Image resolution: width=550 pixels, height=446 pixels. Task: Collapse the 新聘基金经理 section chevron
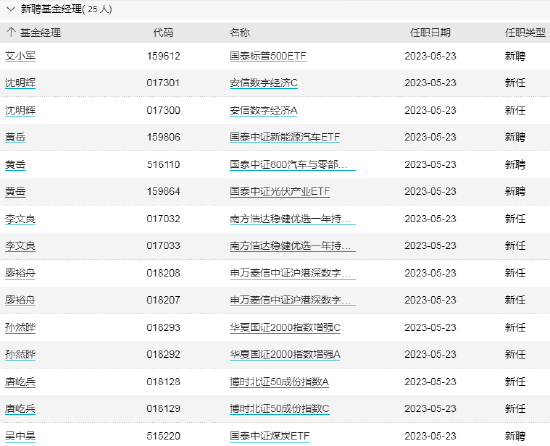[x=11, y=9]
